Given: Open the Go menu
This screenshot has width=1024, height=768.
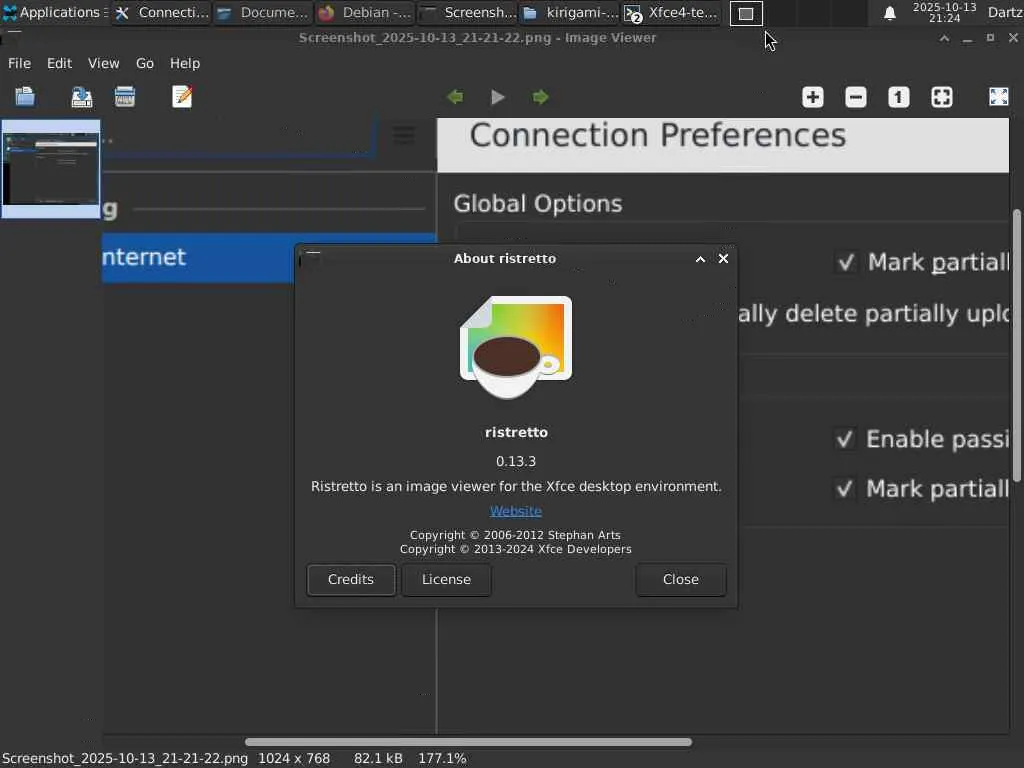Looking at the screenshot, I should 145,63.
